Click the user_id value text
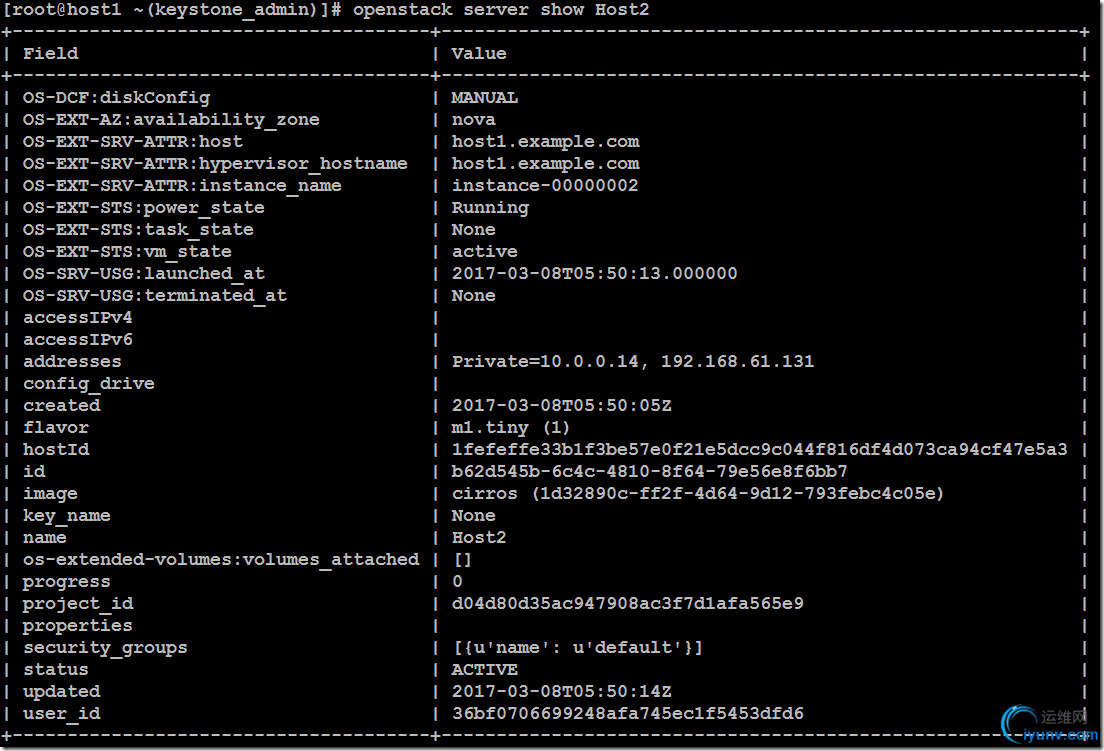Screen dimensions: 1104x751 (x=627, y=713)
